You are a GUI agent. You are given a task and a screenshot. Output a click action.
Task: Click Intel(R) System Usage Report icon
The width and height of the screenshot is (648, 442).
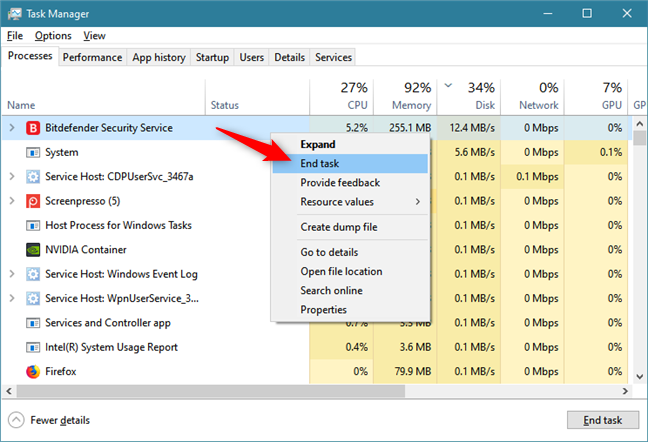pyautogui.click(x=33, y=347)
